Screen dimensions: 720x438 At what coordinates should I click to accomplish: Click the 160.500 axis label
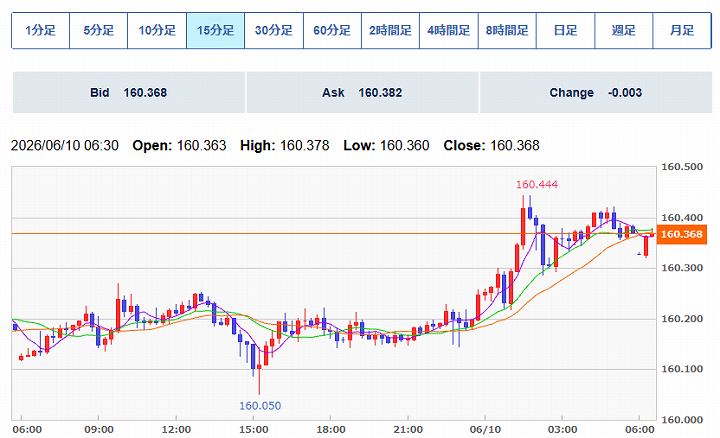tap(682, 167)
